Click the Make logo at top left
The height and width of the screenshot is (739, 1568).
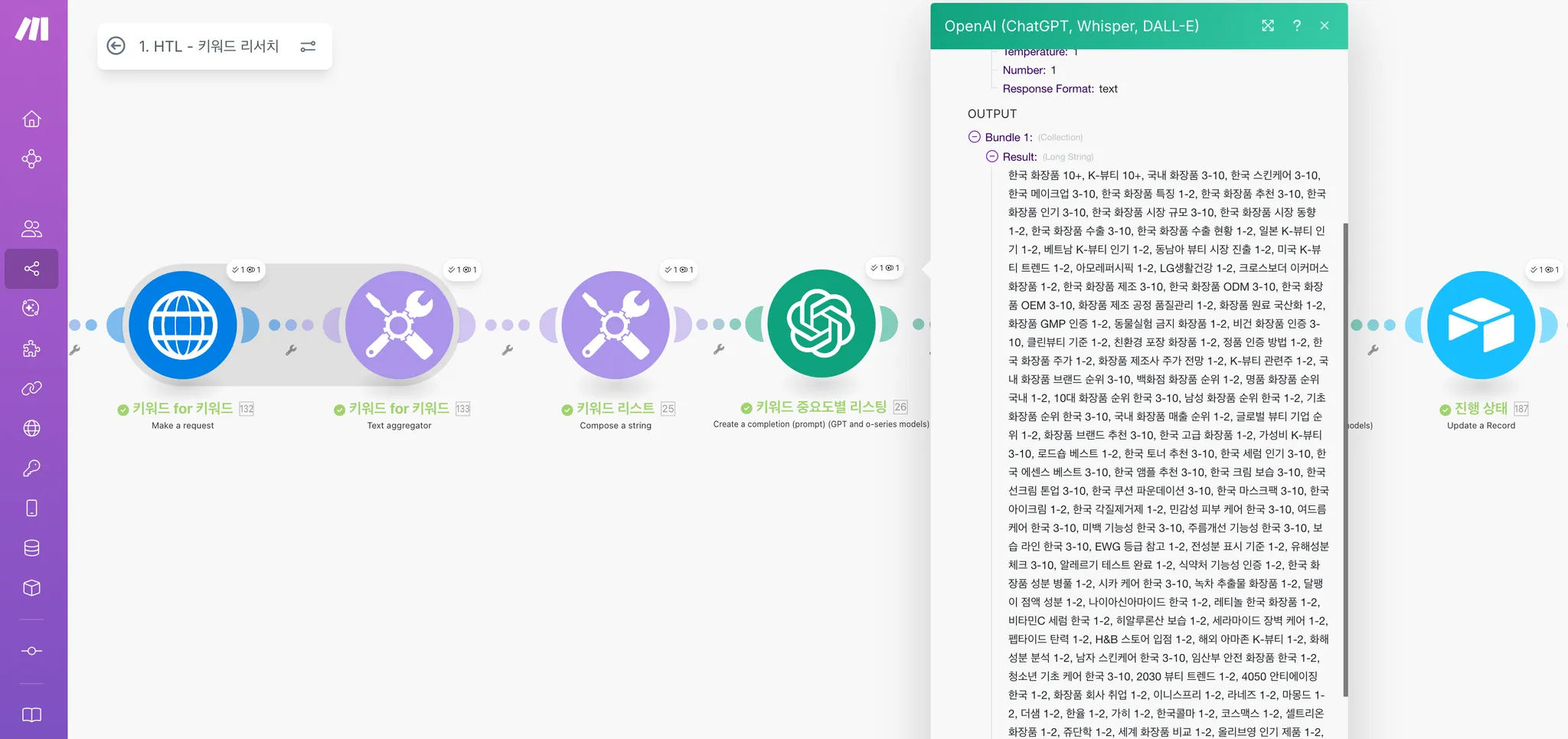31,28
